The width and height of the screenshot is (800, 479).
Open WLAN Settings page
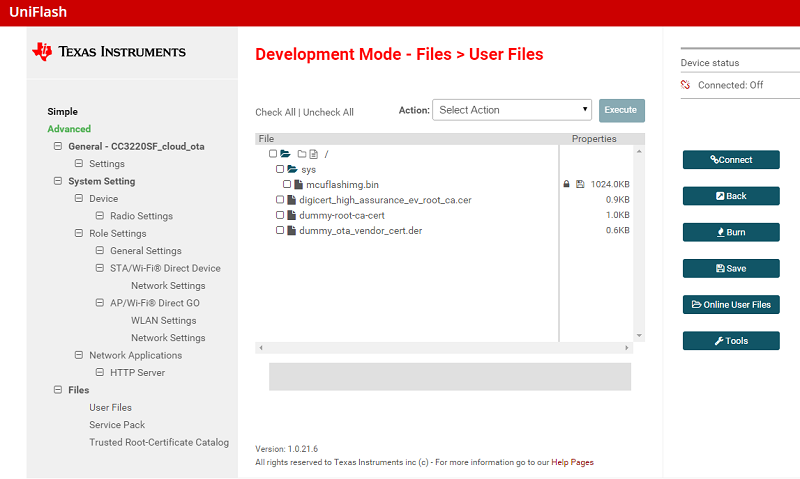tap(163, 320)
